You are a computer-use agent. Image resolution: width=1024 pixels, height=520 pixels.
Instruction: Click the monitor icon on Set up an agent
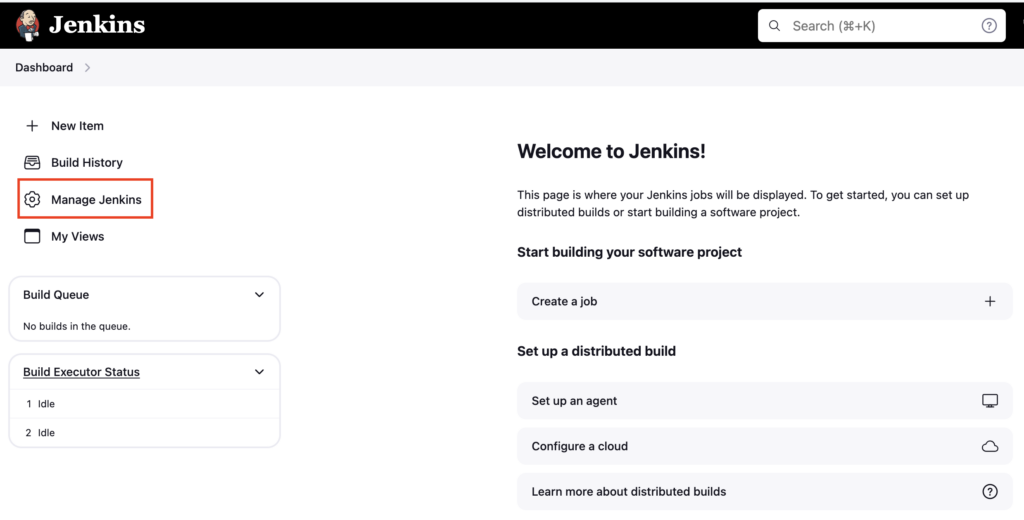(x=990, y=400)
